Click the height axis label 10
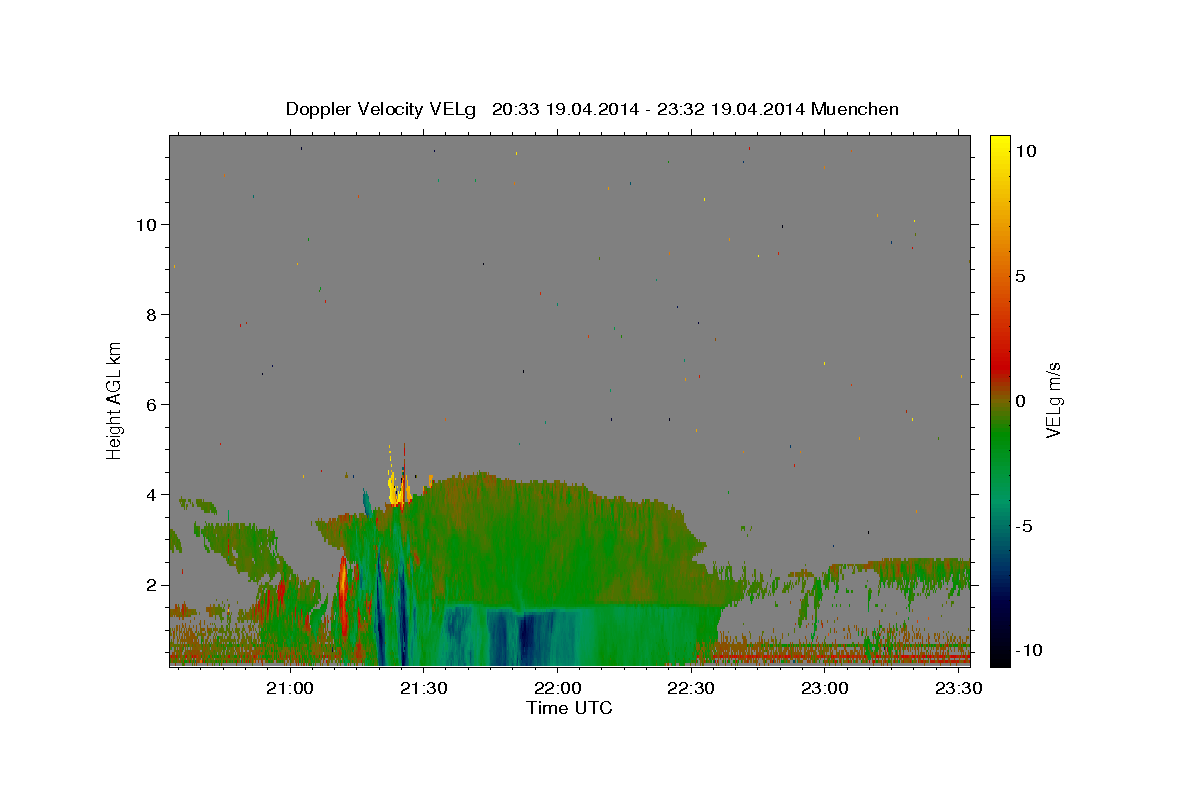 [147, 225]
